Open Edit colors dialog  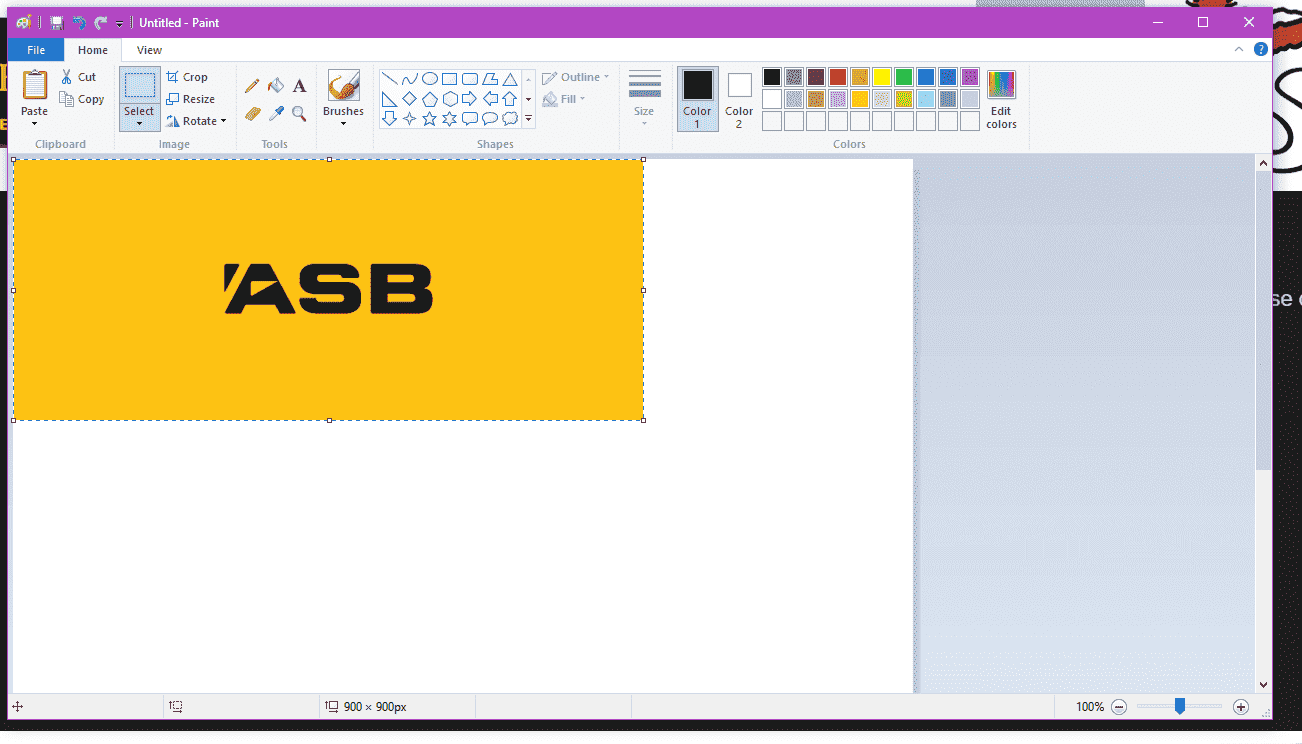coord(1001,99)
